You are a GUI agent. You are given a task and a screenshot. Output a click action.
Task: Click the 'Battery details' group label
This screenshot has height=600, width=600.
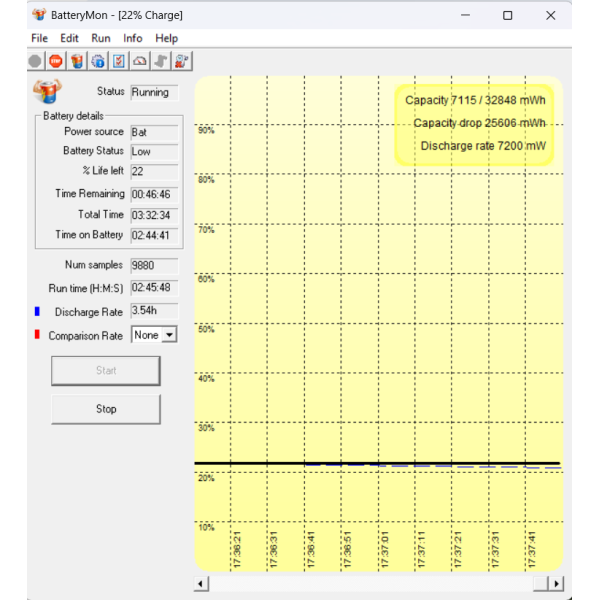(73, 116)
